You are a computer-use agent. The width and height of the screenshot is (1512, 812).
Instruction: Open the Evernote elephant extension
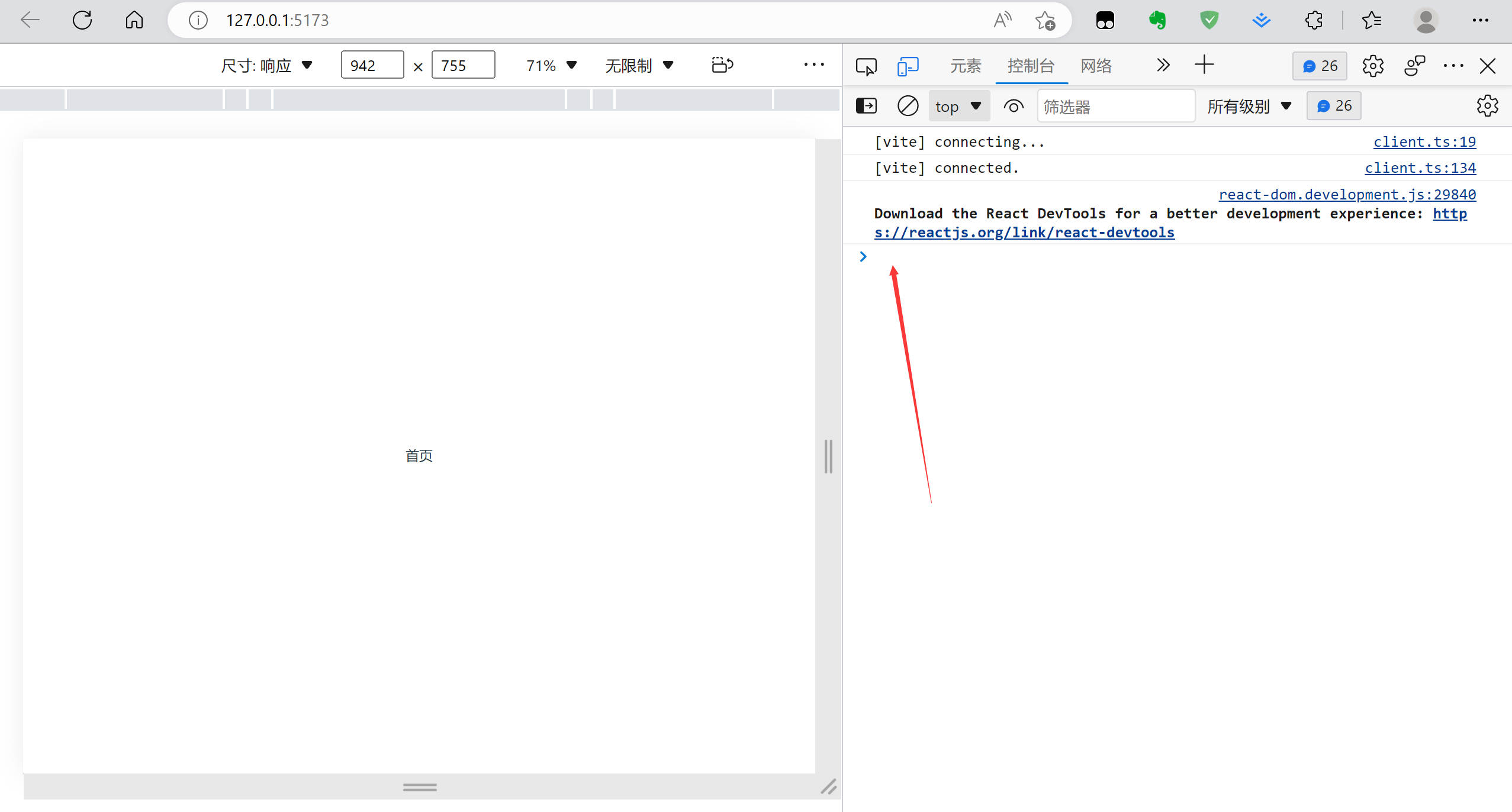pos(1157,20)
